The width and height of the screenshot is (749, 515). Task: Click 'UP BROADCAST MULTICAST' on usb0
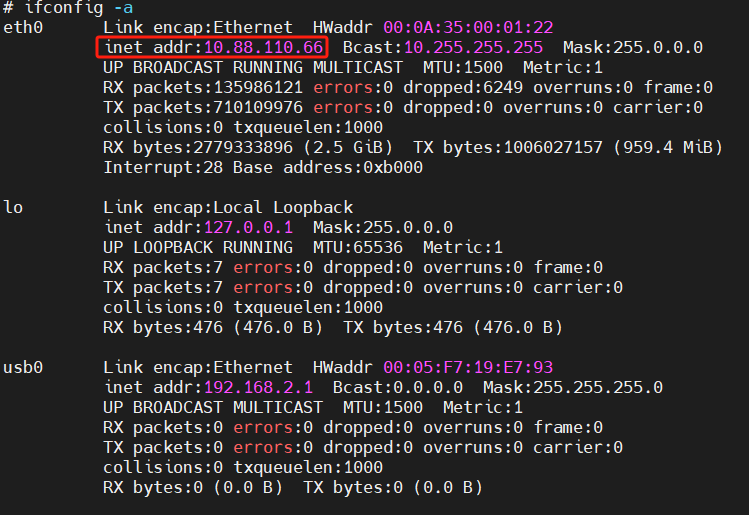point(213,408)
